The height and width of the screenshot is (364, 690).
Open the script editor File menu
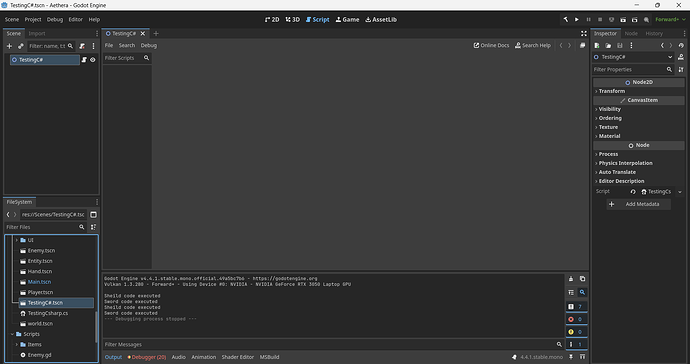109,45
